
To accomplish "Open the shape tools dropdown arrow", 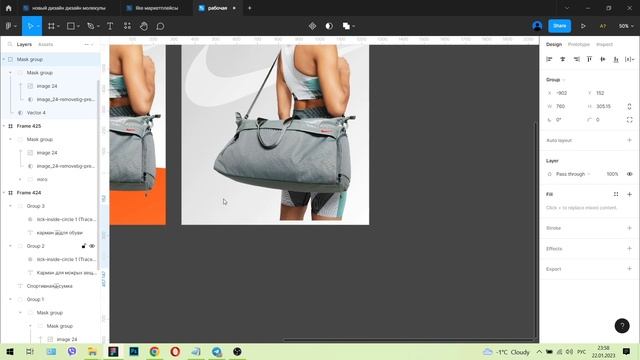I will click(78, 26).
